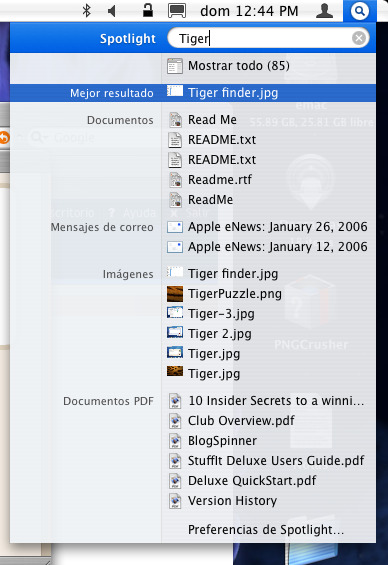
Task: Click thumbnail of best result Tiger finder.jpg
Action: tap(175, 91)
